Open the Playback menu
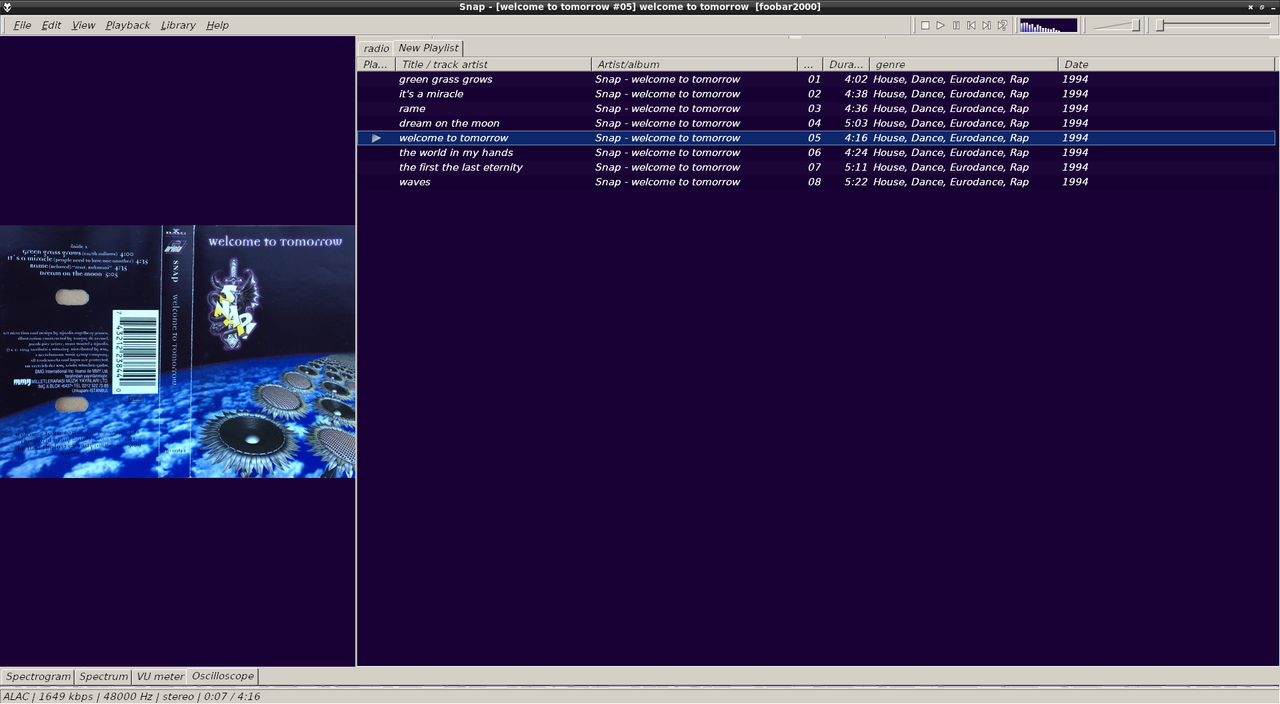 [127, 25]
